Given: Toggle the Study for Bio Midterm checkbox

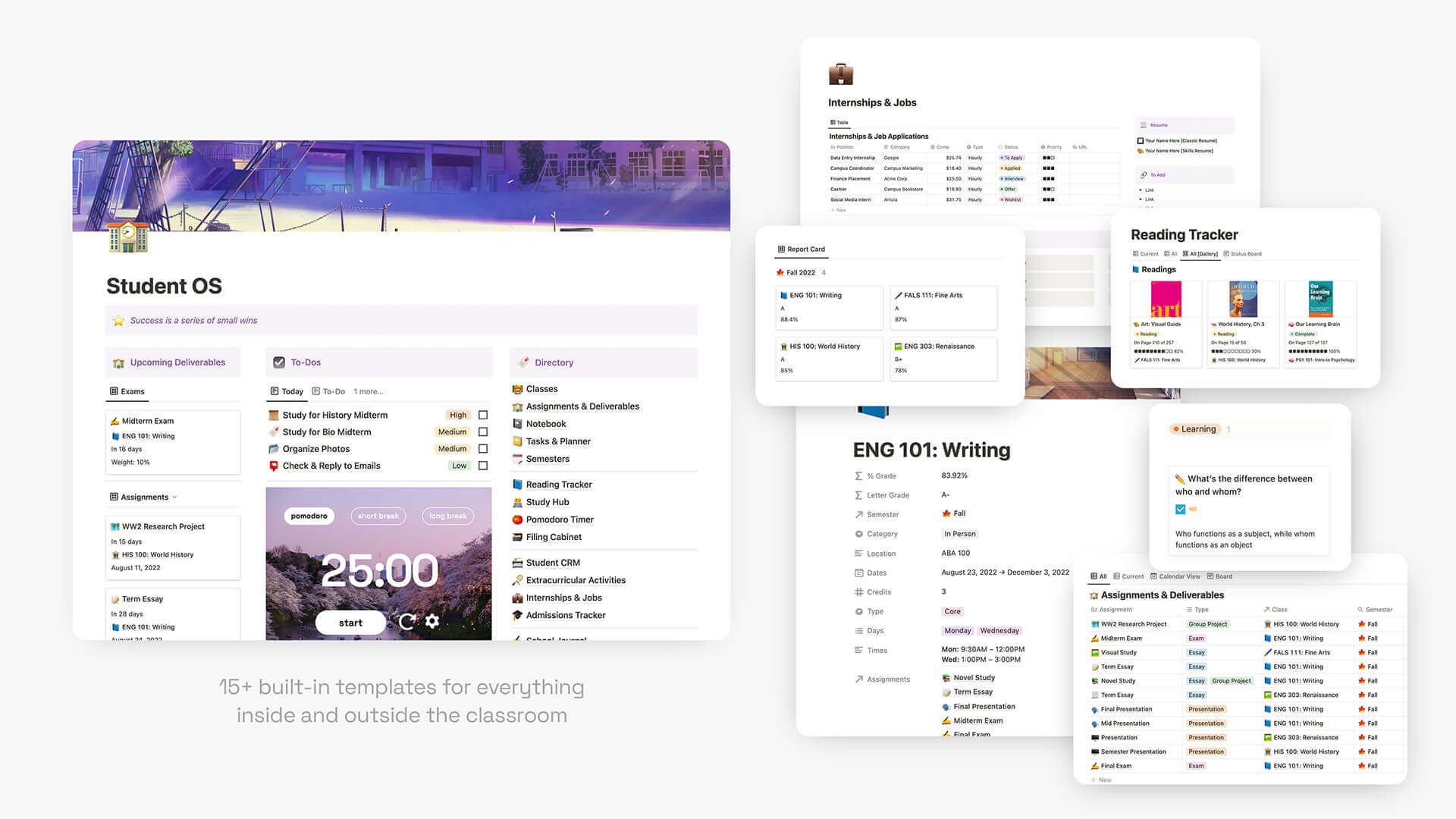Looking at the screenshot, I should coord(483,431).
